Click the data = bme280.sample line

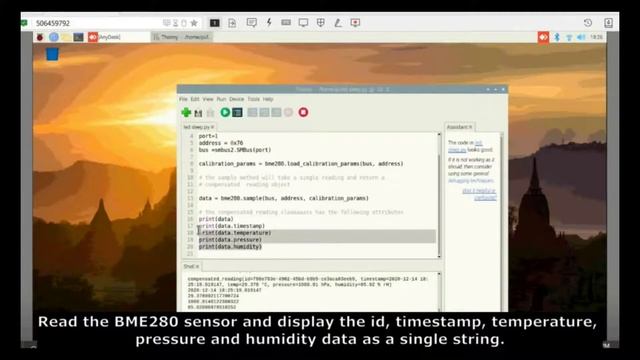pyautogui.click(x=284, y=198)
